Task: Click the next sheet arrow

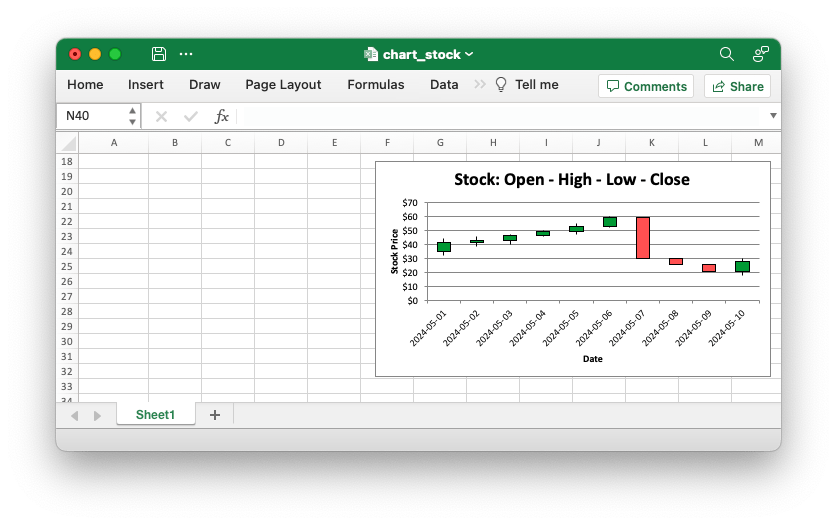Action: (x=97, y=416)
